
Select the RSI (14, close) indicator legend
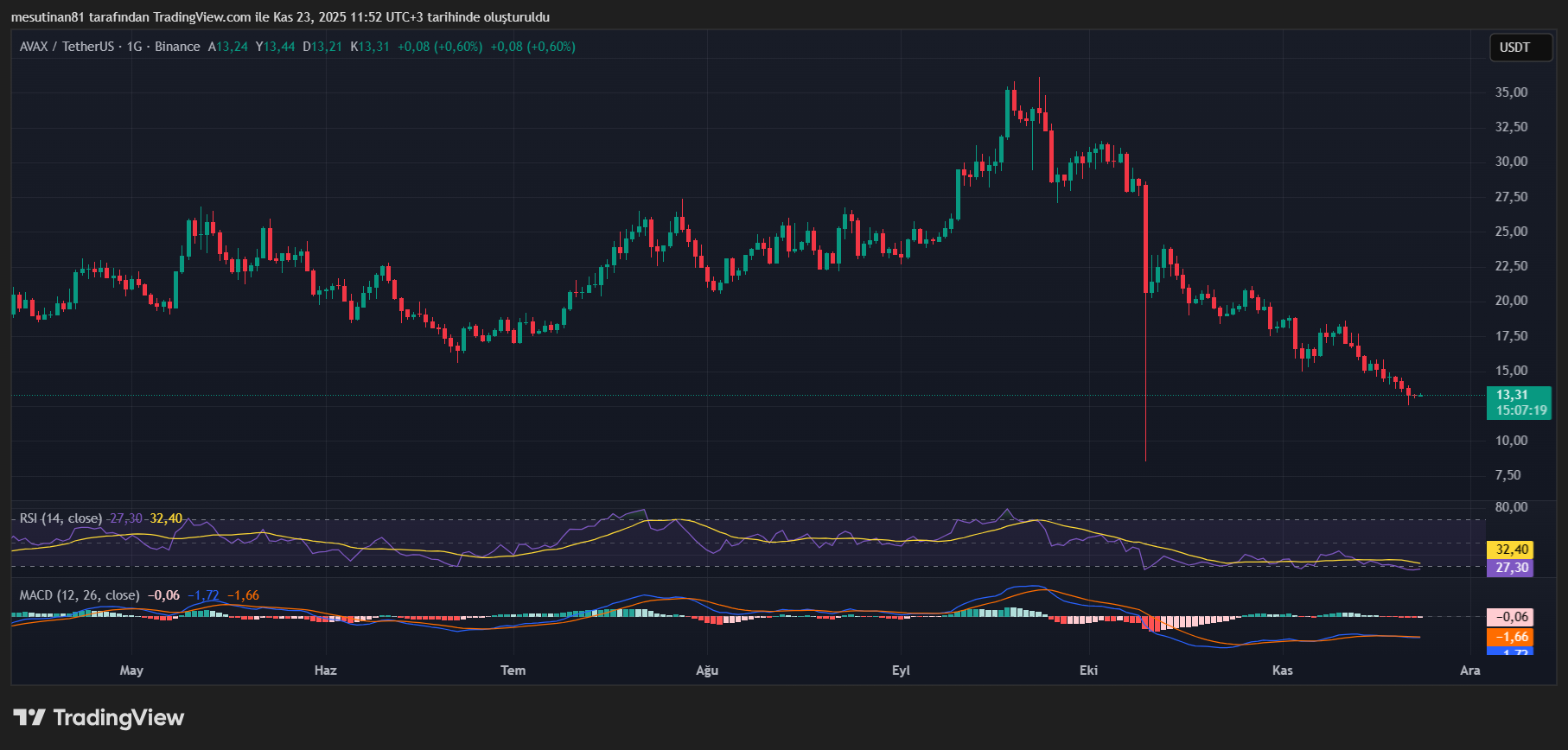[x=61, y=518]
